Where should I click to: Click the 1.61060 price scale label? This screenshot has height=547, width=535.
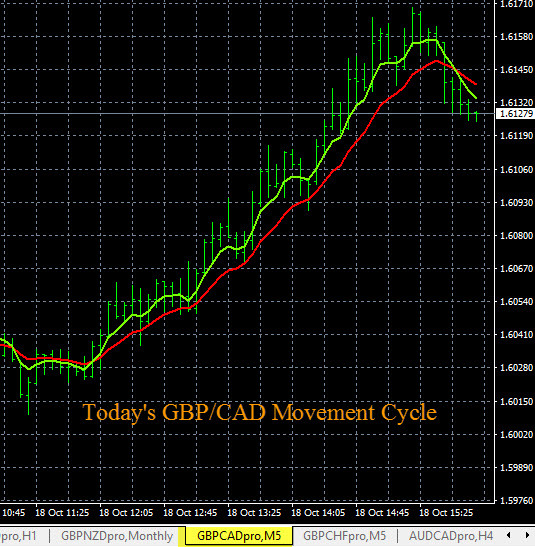(517, 170)
